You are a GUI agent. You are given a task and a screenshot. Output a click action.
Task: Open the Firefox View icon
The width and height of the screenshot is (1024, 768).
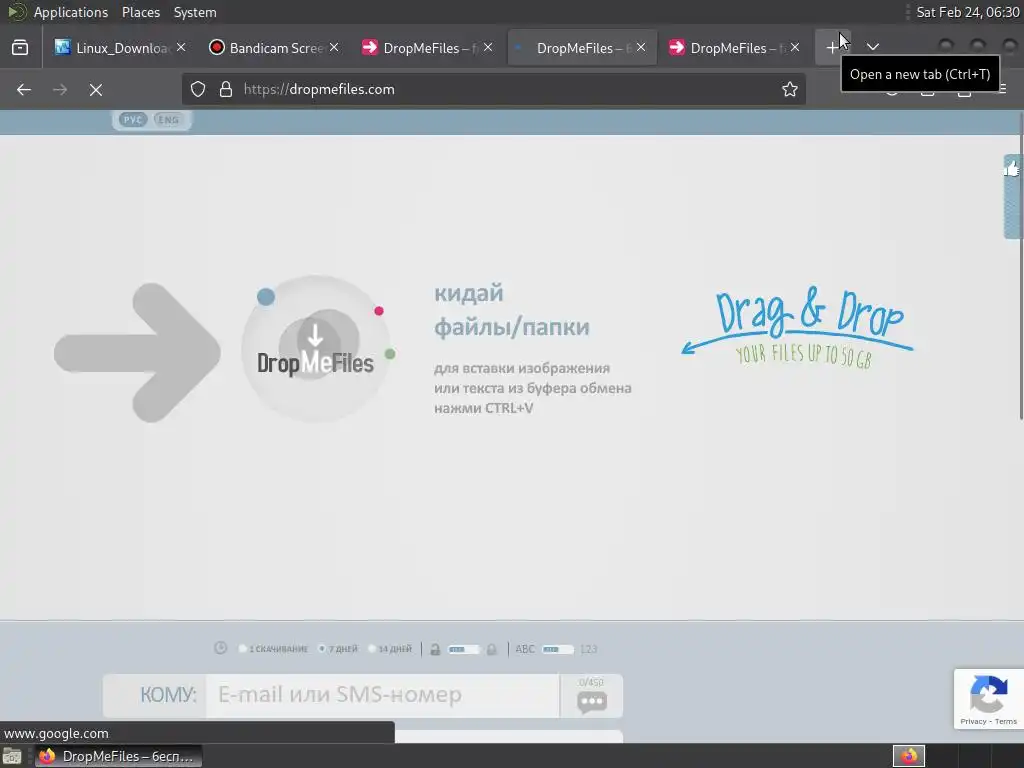pos(20,48)
